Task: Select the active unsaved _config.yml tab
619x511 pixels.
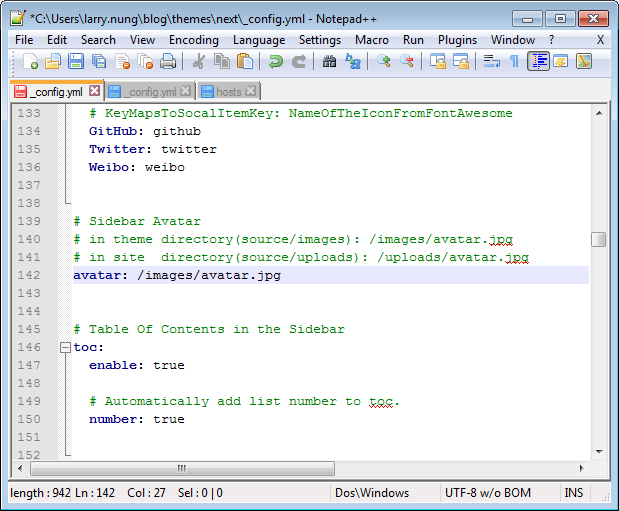Action: click(58, 92)
